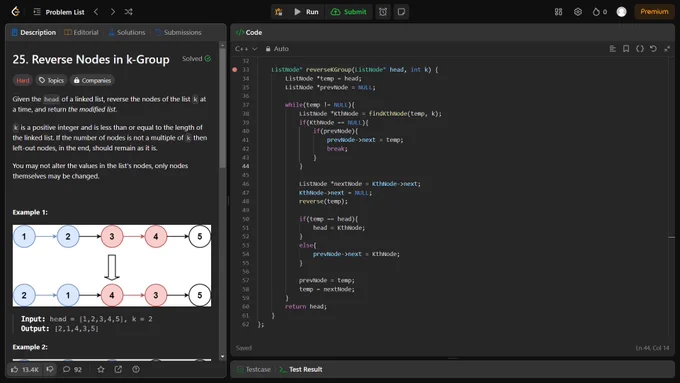The height and width of the screenshot is (383, 680).
Task: Click the Example 1 linked list diagram
Action: pyautogui.click(x=112, y=265)
